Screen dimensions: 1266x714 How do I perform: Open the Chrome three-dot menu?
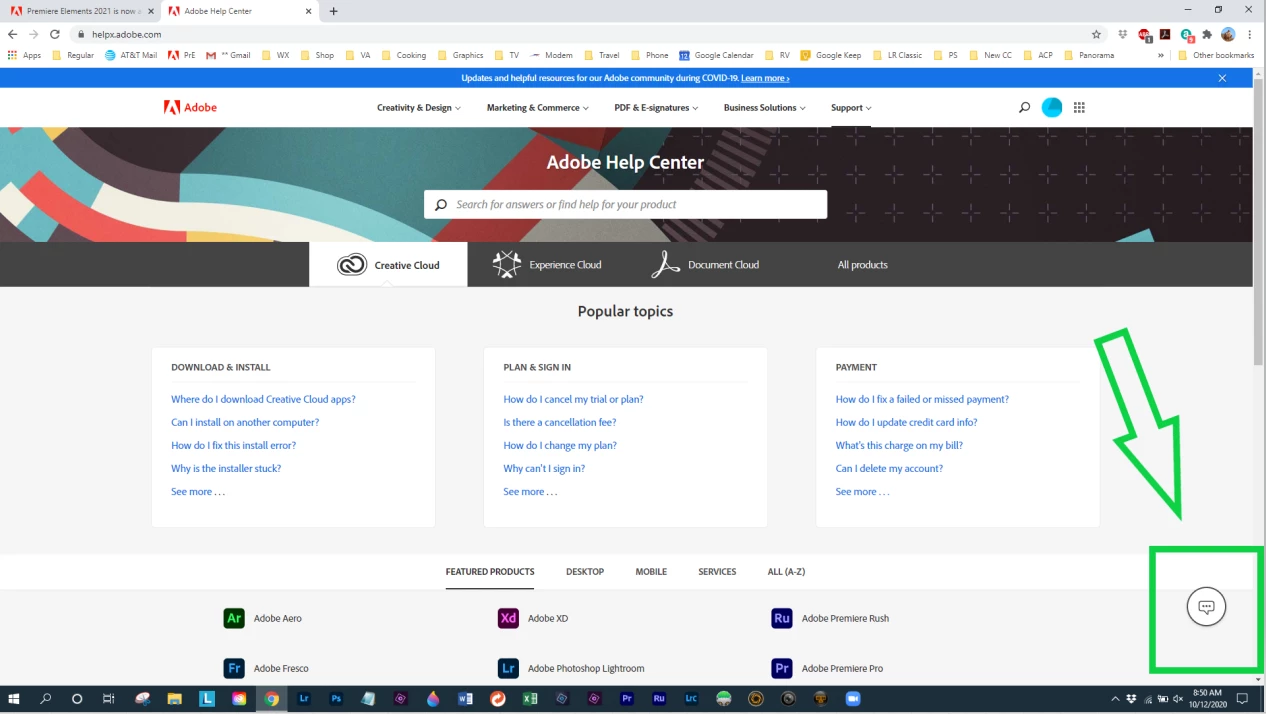[x=1250, y=34]
